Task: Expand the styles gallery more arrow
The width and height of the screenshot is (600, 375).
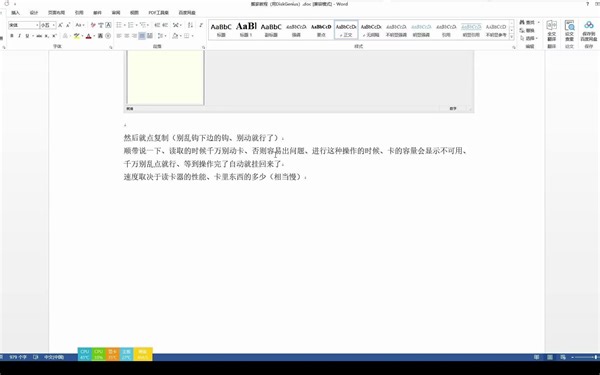Action: [x=512, y=37]
